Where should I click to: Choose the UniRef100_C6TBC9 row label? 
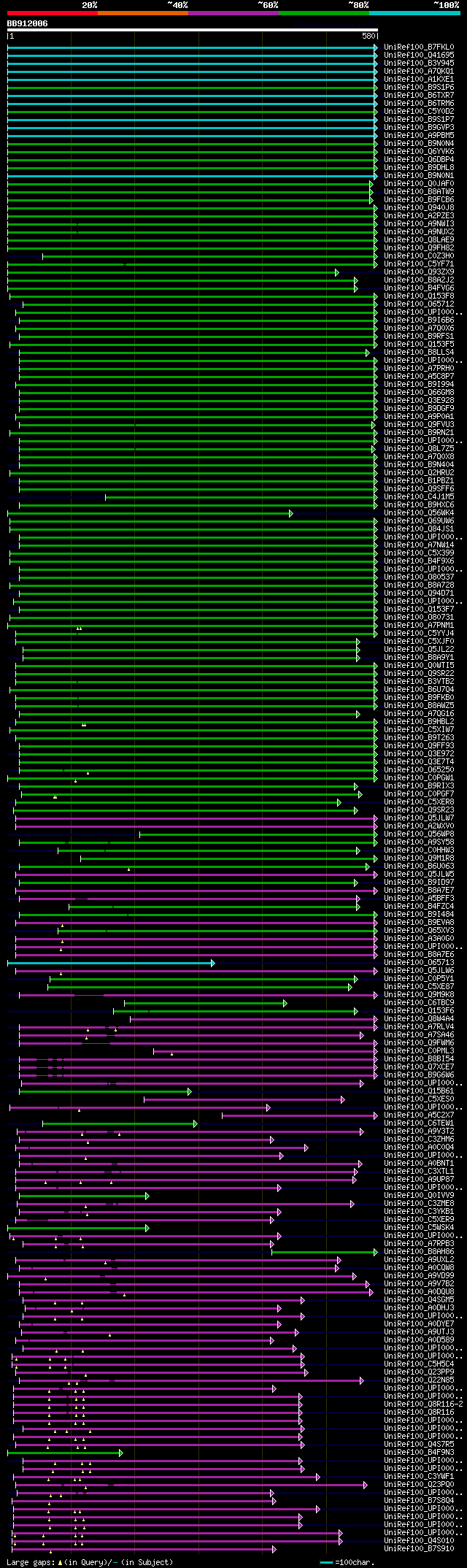point(419,1003)
